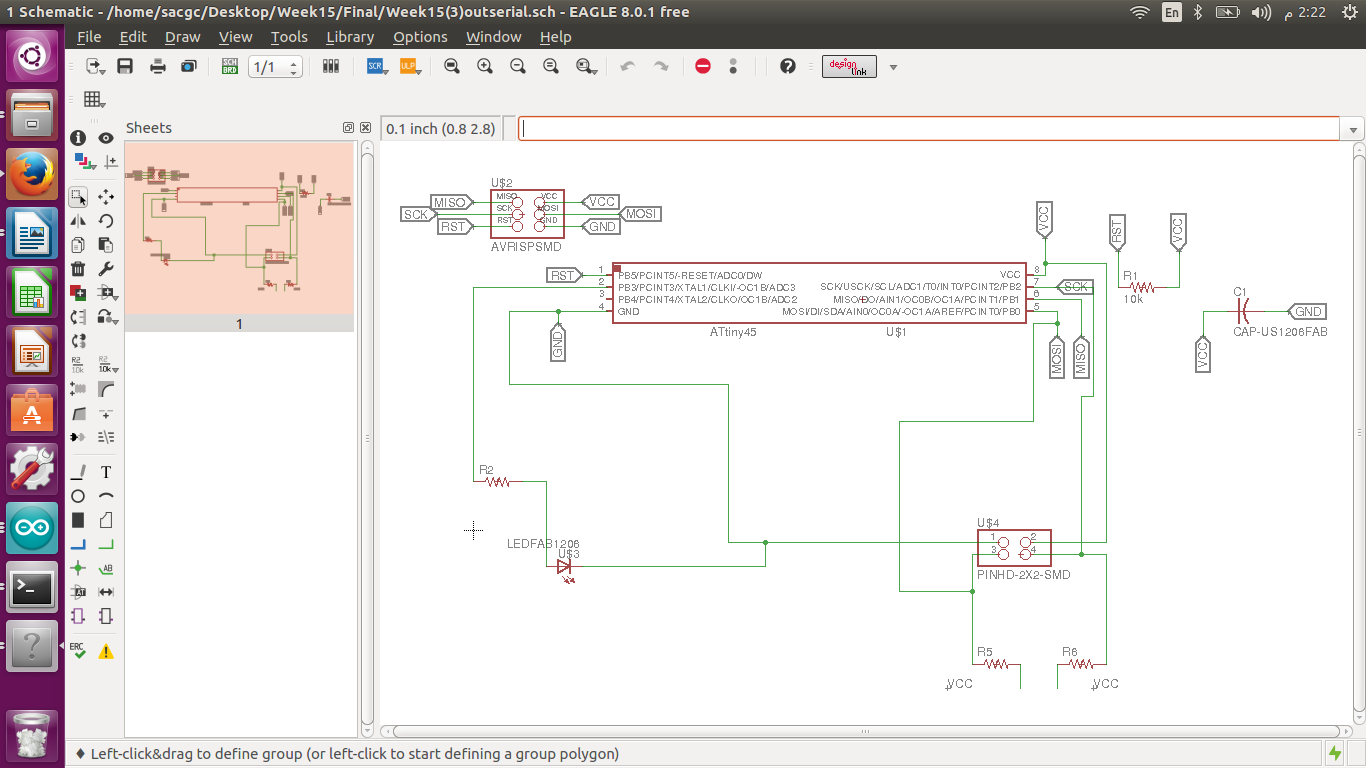Screen dimensions: 1366x768
Task: Click the red Stop command button
Action: (x=703, y=66)
